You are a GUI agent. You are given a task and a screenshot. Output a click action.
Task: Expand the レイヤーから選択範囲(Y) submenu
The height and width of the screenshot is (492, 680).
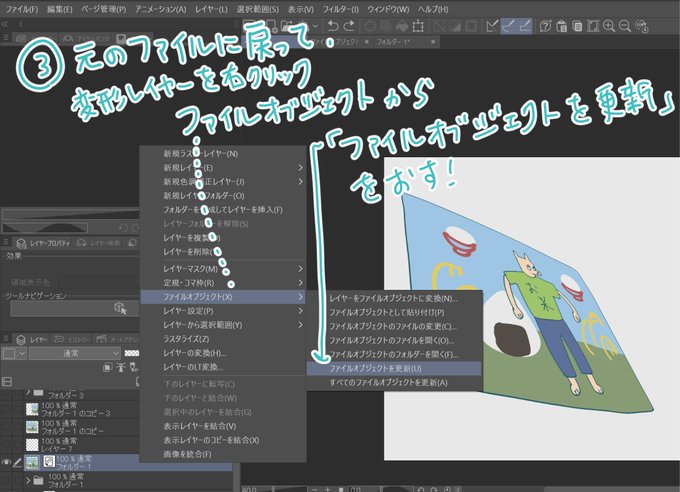[223, 325]
